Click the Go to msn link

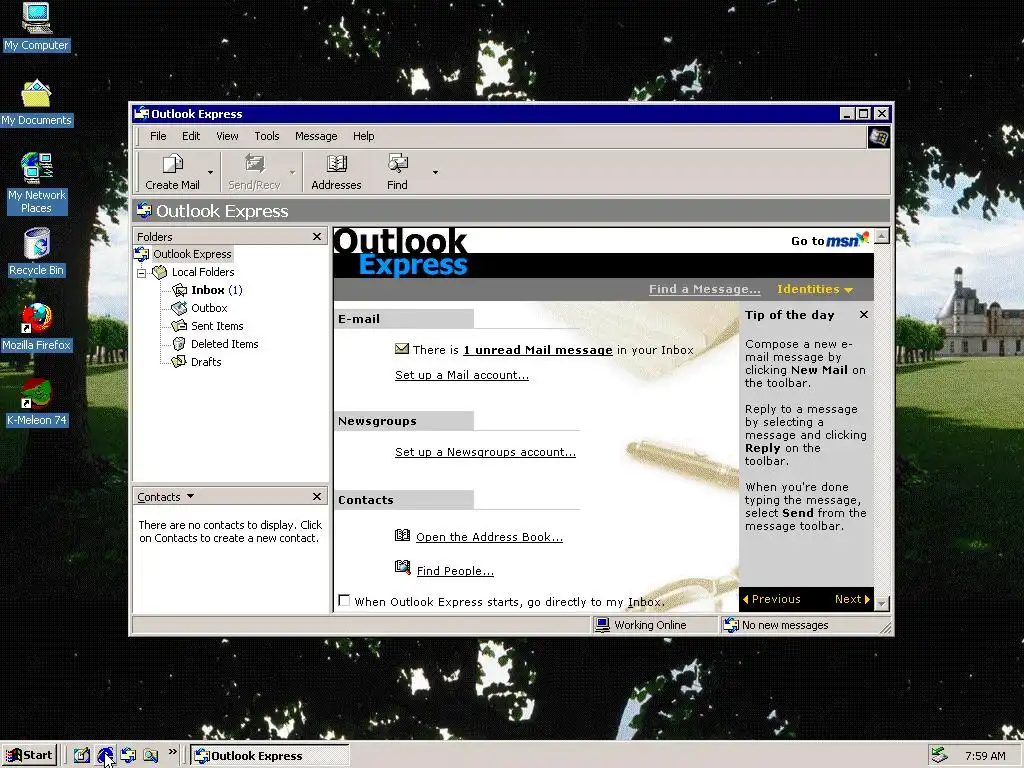[x=829, y=240]
